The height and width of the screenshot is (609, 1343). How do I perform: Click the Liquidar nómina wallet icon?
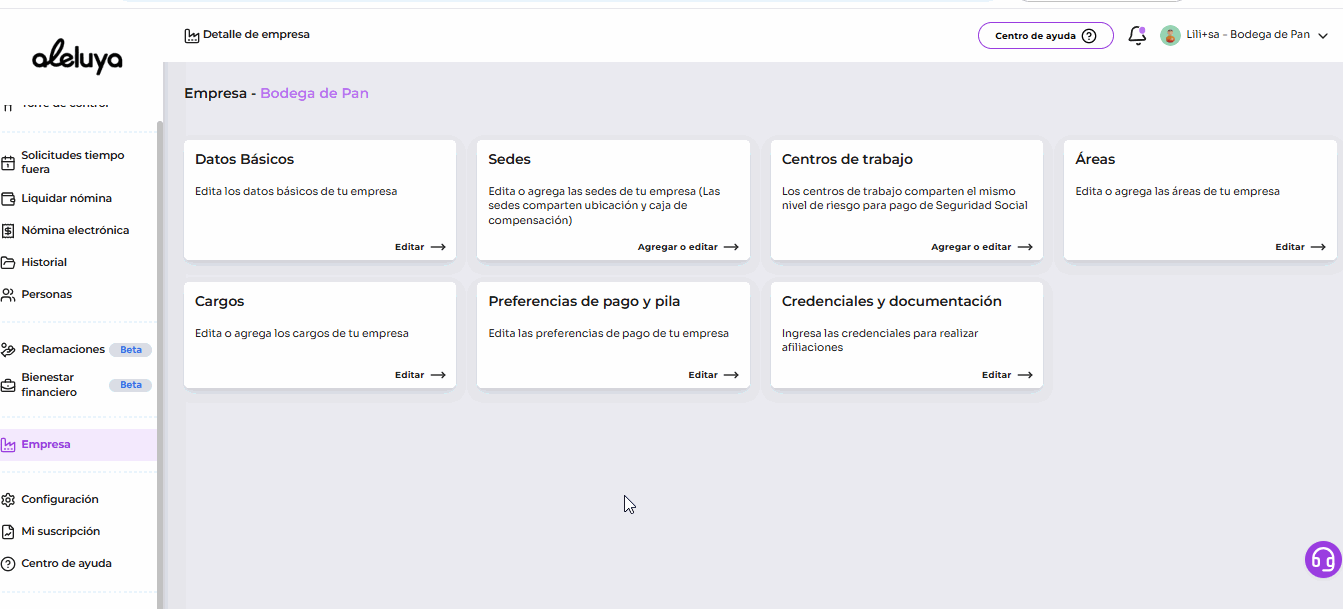click(x=9, y=198)
